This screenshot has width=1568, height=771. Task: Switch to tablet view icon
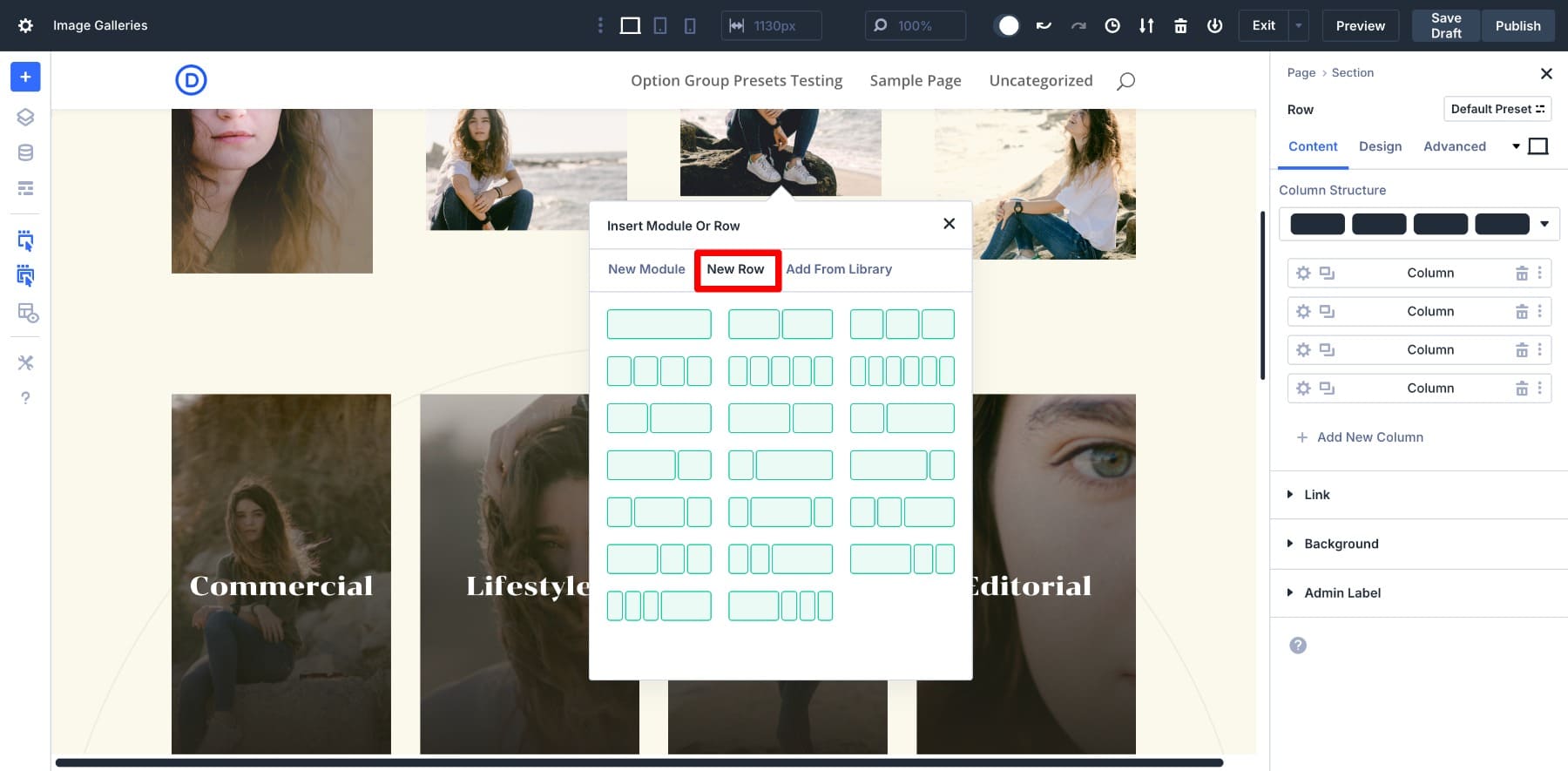click(x=660, y=26)
